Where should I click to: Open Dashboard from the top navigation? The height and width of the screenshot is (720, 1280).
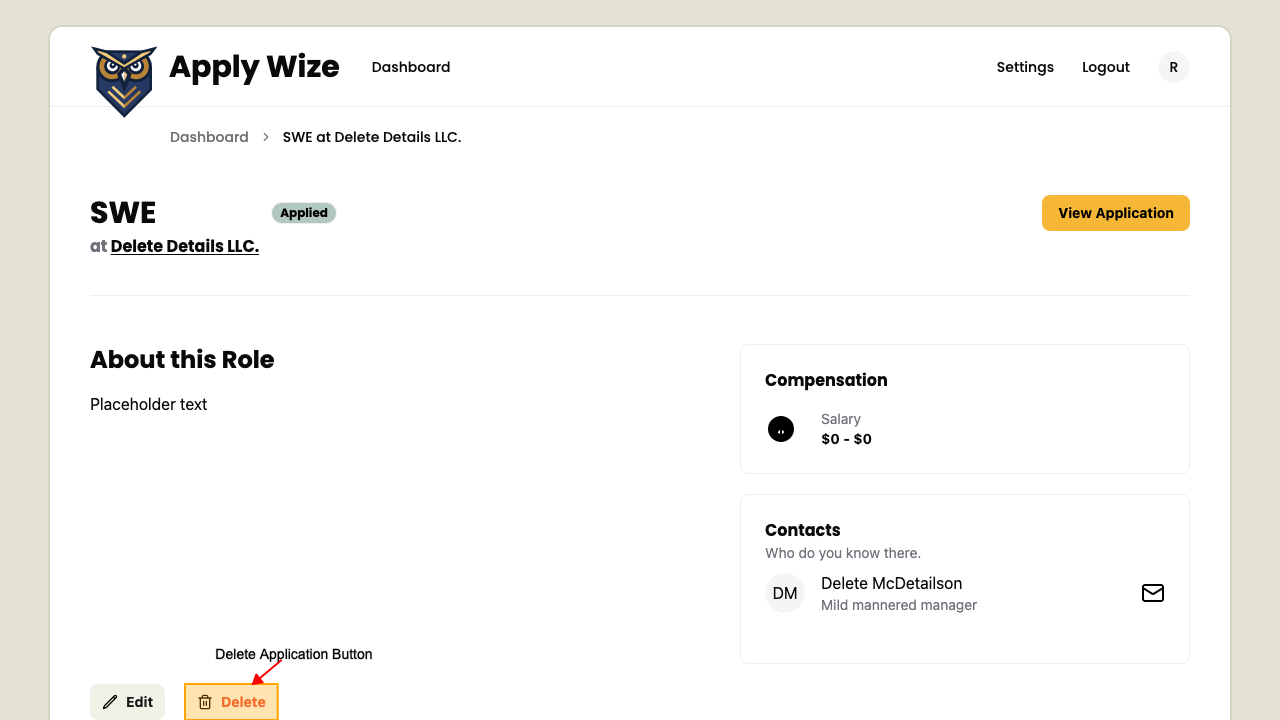click(x=410, y=67)
